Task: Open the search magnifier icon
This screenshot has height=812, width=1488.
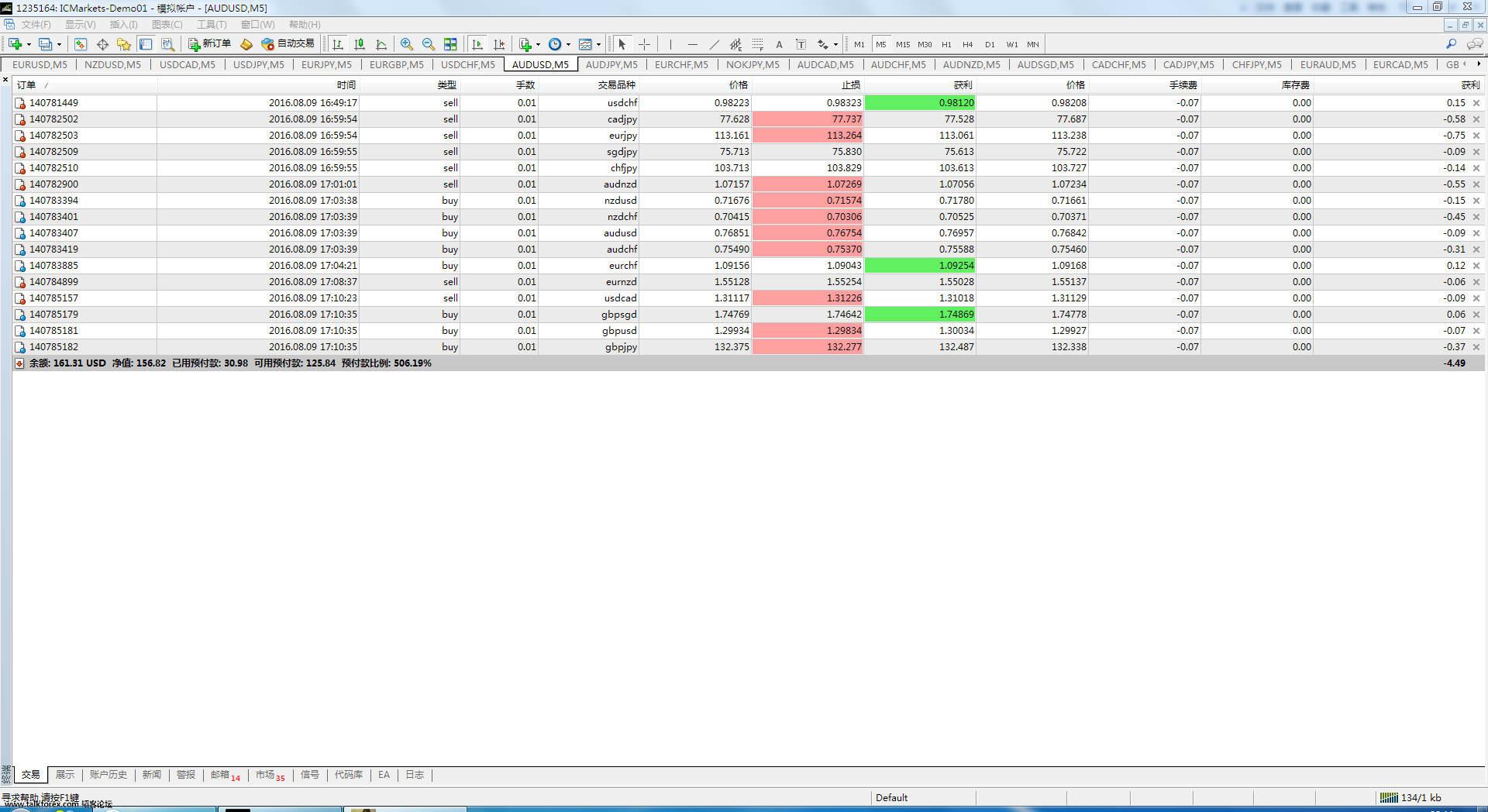Action: pyautogui.click(x=1451, y=44)
